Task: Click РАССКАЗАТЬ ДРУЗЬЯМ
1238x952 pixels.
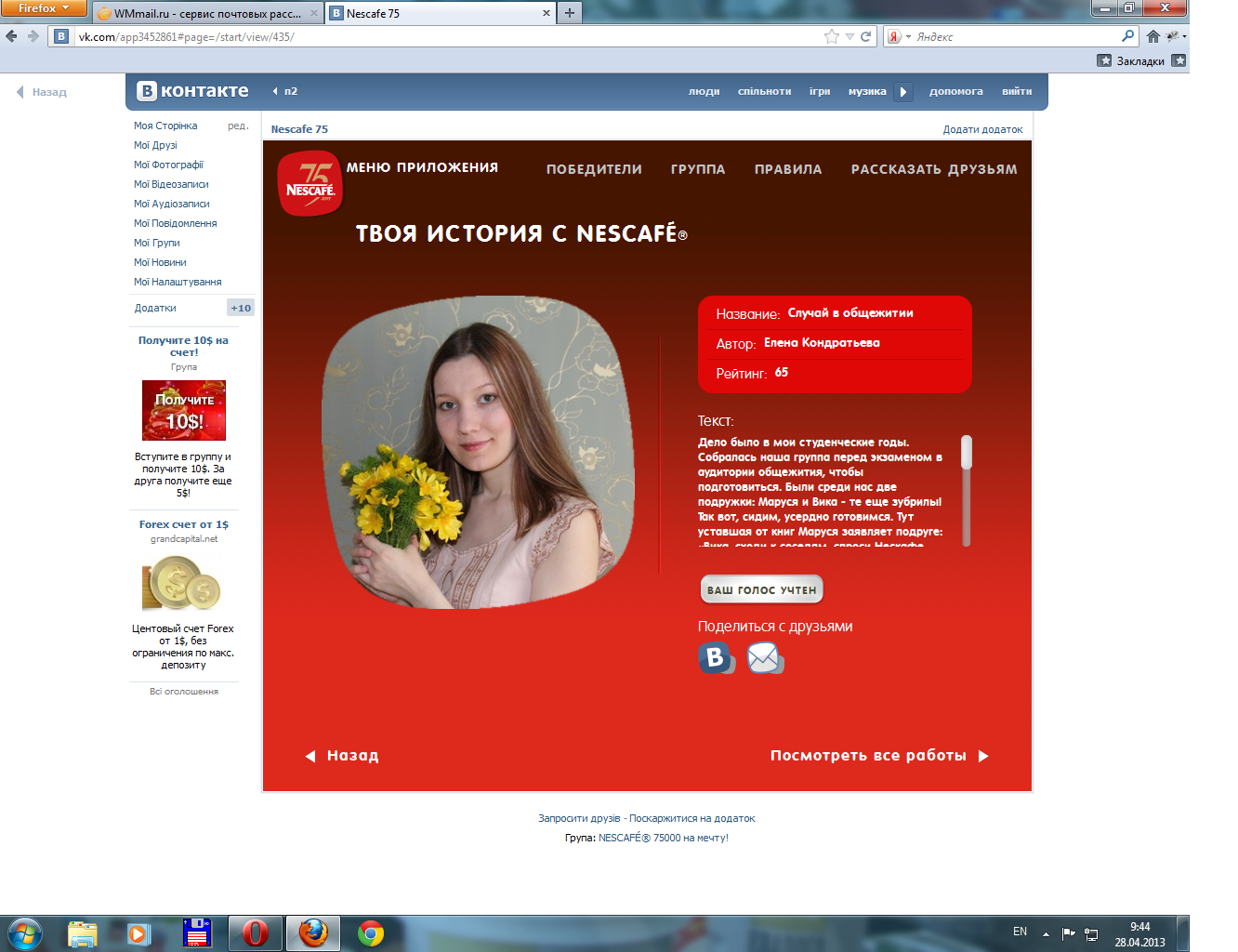Action: [x=934, y=169]
